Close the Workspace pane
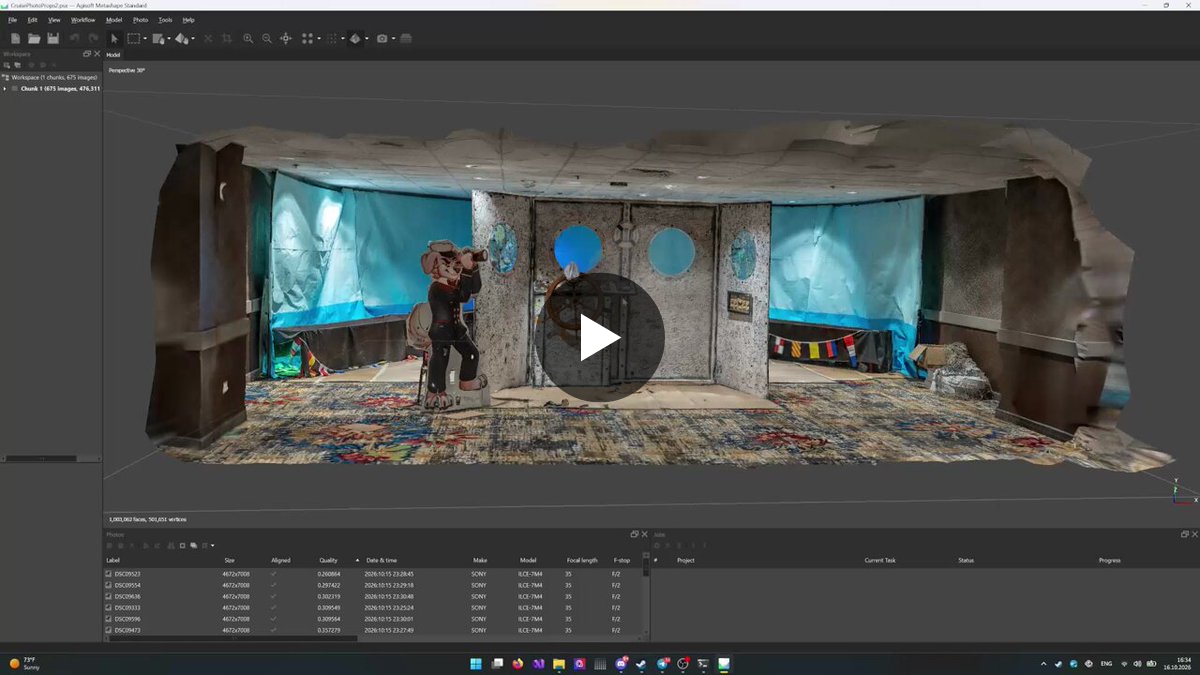 coord(97,54)
